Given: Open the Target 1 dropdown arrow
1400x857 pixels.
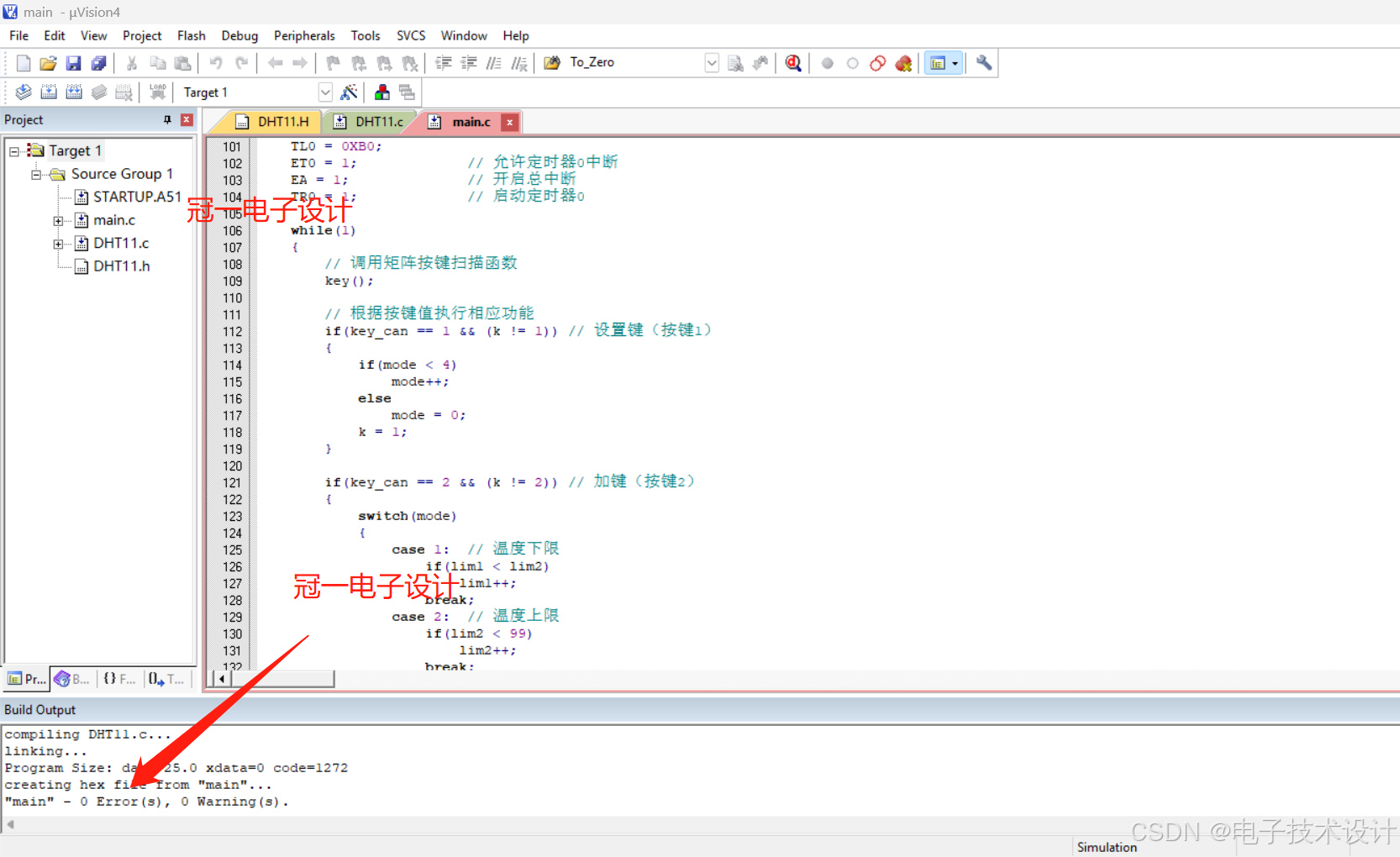Looking at the screenshot, I should coord(325,92).
